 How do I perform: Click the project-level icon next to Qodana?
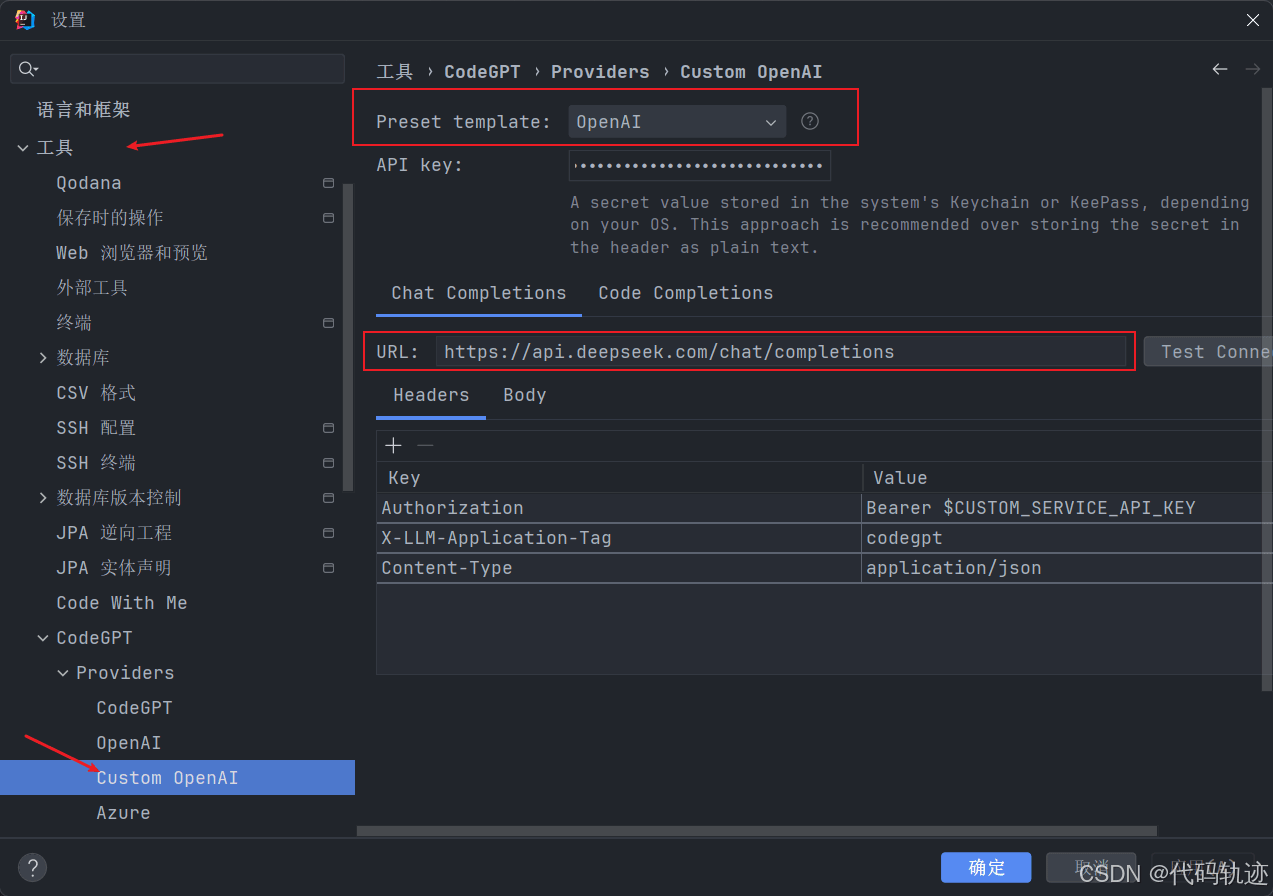[328, 183]
